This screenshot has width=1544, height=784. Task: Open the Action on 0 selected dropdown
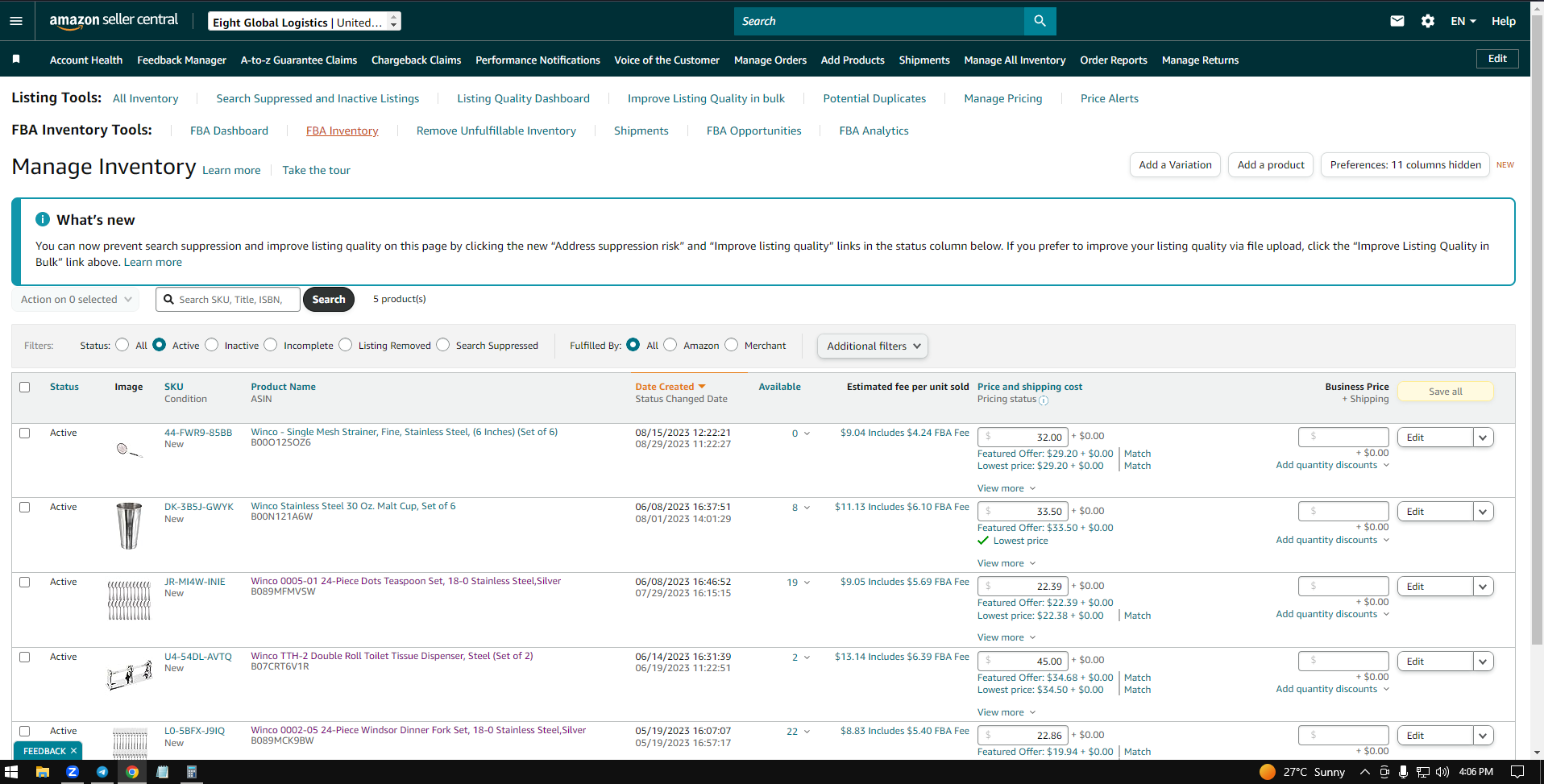(76, 299)
